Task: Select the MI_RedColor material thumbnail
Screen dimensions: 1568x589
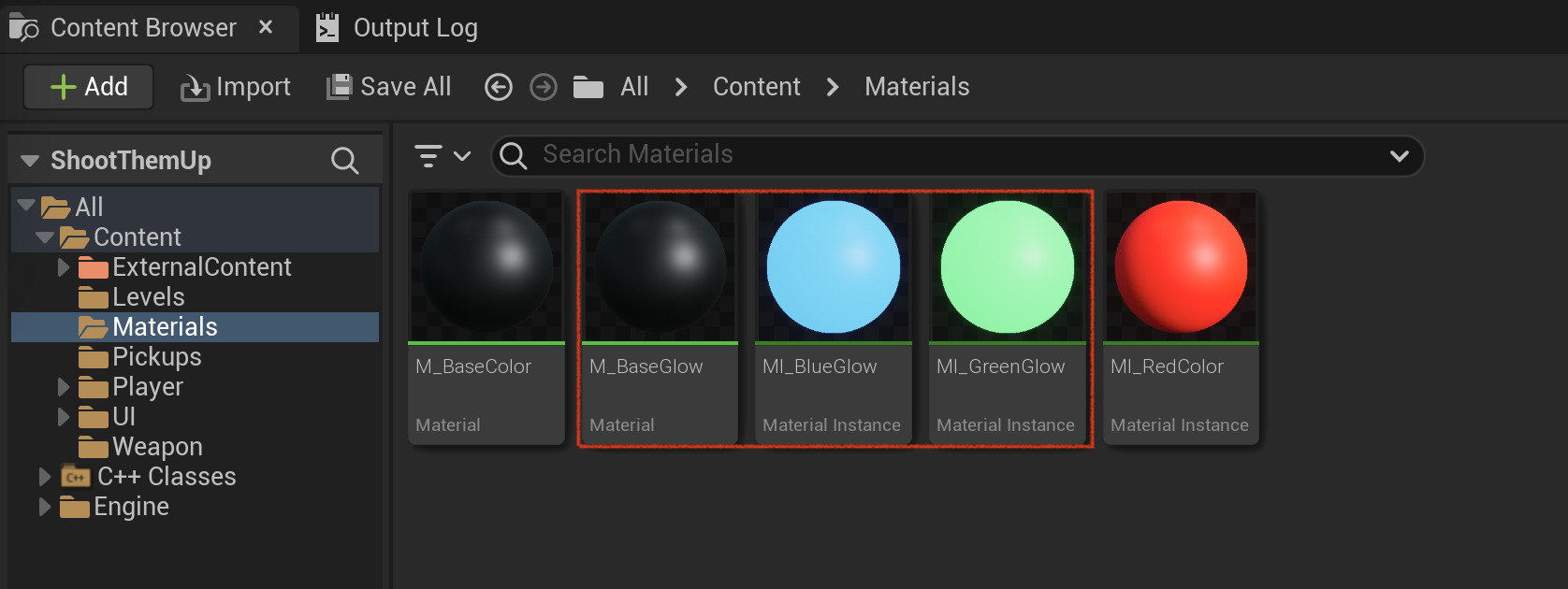Action: click(1181, 266)
